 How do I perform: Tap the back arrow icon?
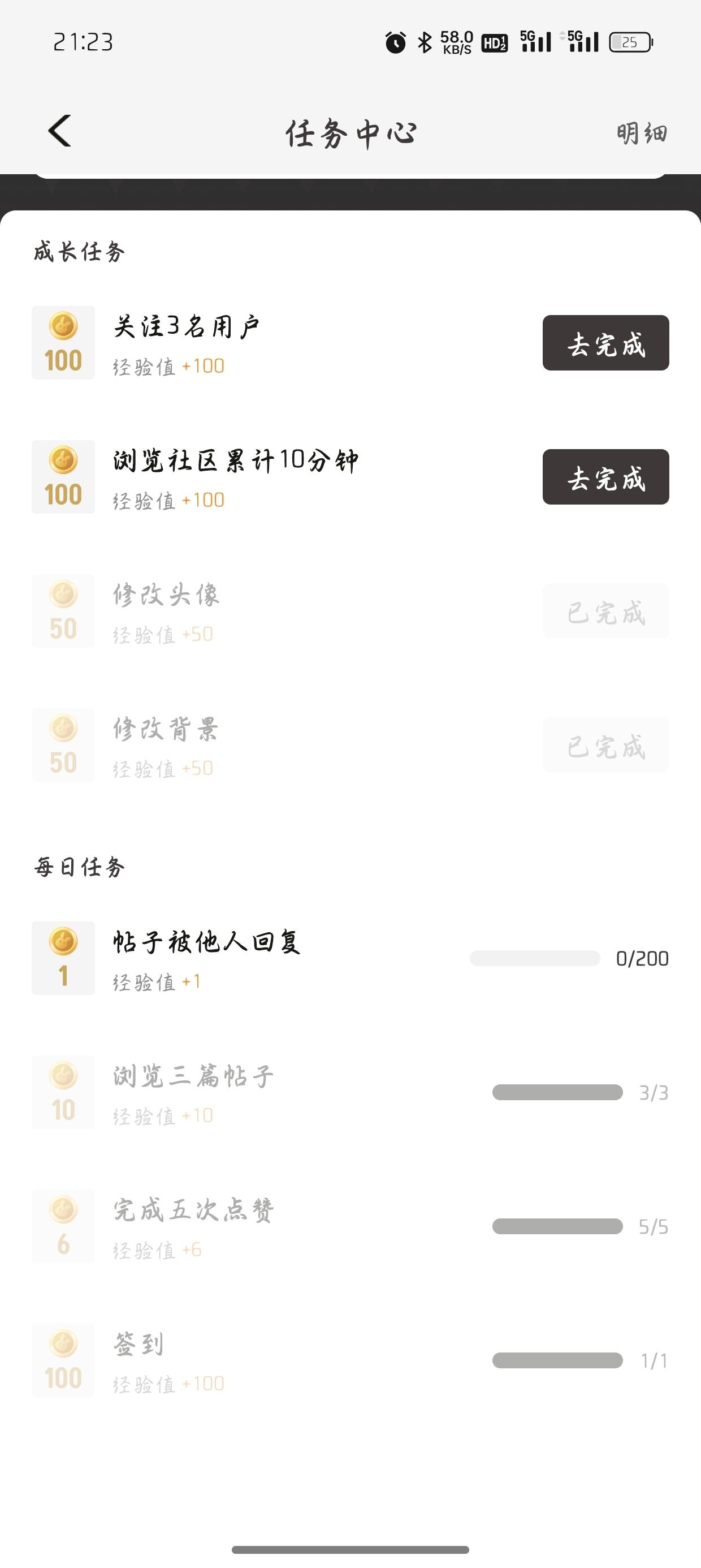(x=59, y=130)
